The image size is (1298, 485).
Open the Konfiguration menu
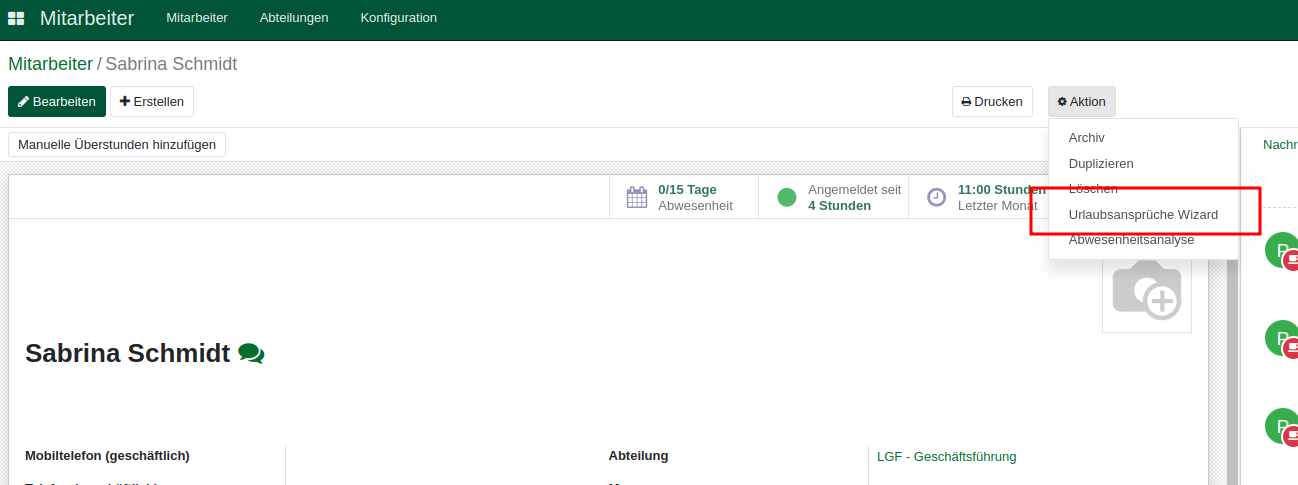pyautogui.click(x=398, y=18)
